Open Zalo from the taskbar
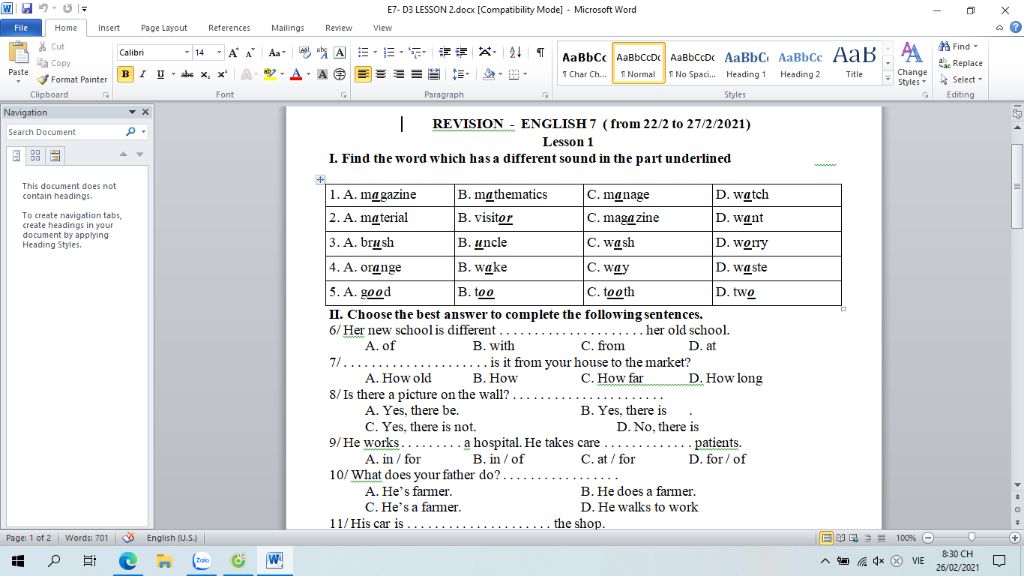This screenshot has width=1024, height=576. pyautogui.click(x=201, y=560)
